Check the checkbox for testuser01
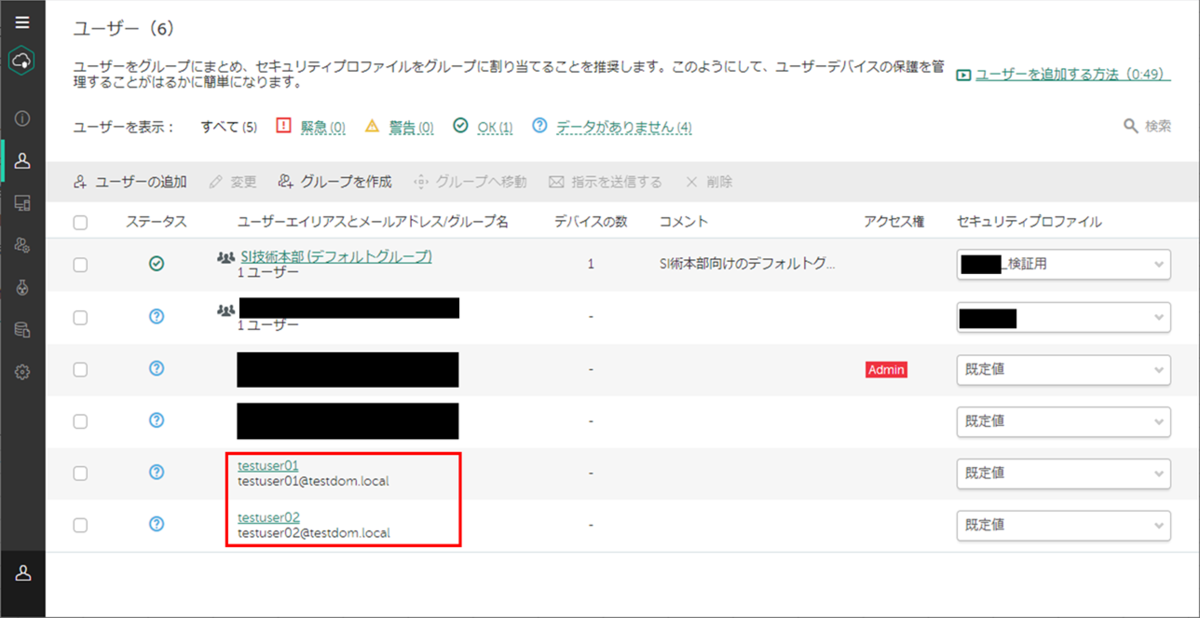The height and width of the screenshot is (618, 1200). click(81, 473)
